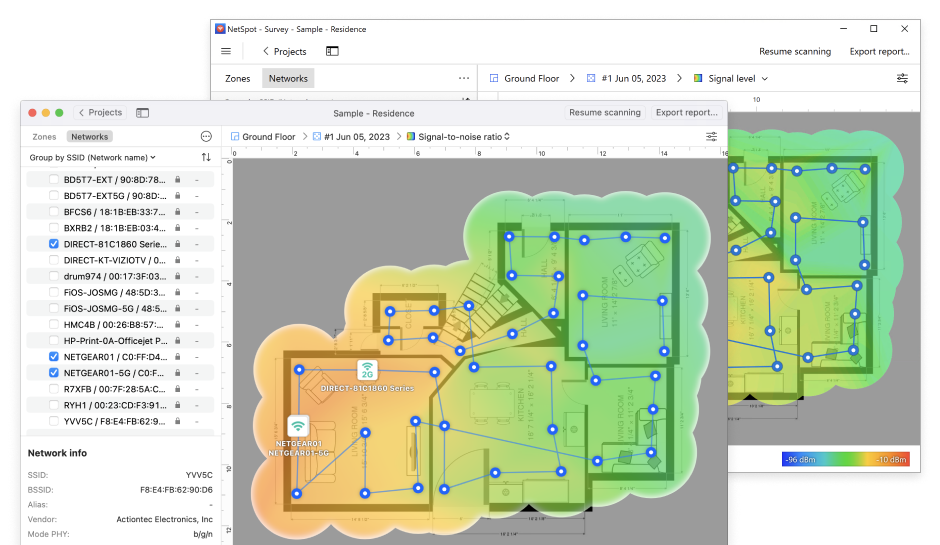Screen dimensions: 940x545
Task: Click Resume scanning in Mac window
Action: click(605, 113)
